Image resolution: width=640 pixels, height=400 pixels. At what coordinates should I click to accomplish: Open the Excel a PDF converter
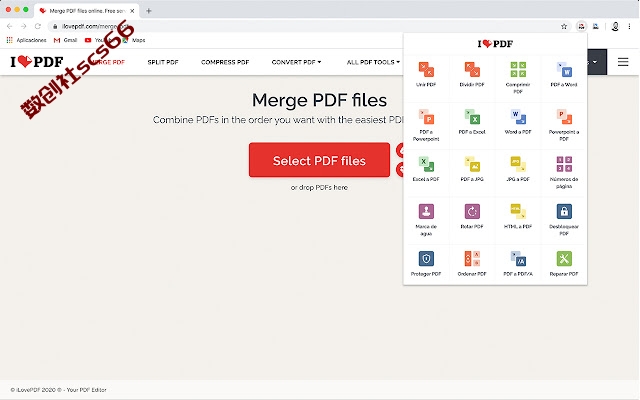click(426, 169)
